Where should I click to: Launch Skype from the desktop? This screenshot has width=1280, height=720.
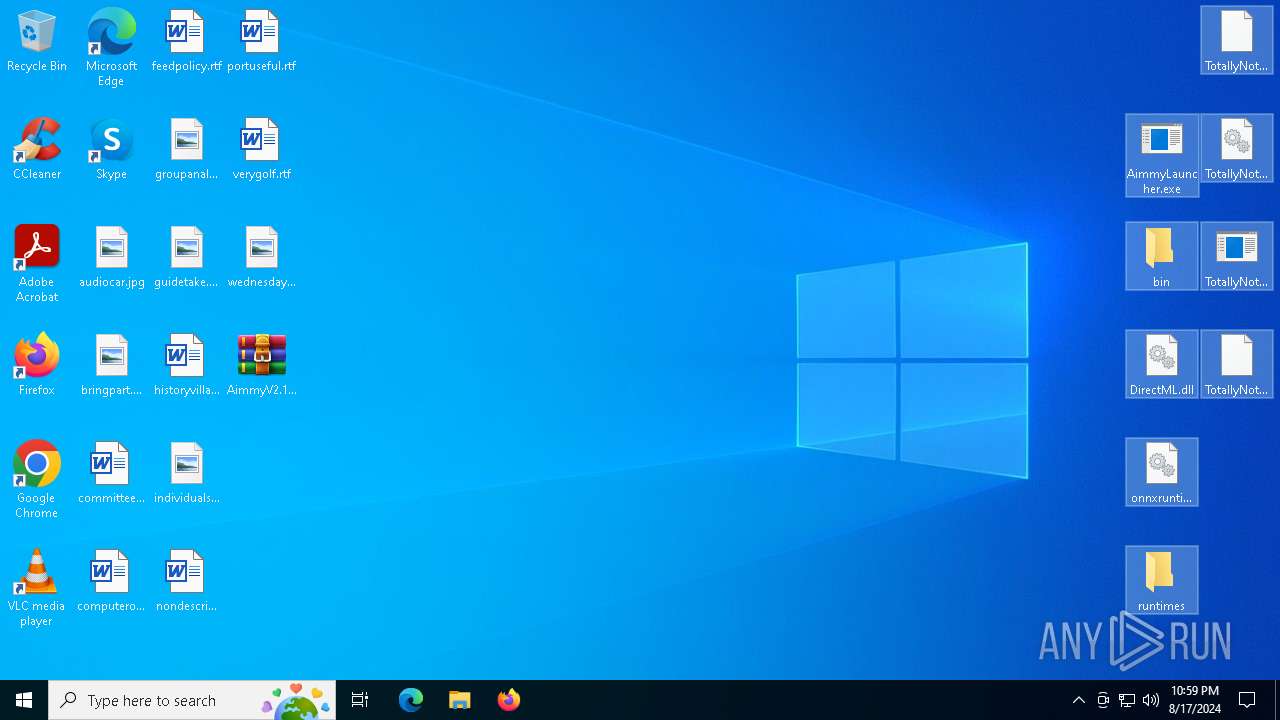click(111, 150)
